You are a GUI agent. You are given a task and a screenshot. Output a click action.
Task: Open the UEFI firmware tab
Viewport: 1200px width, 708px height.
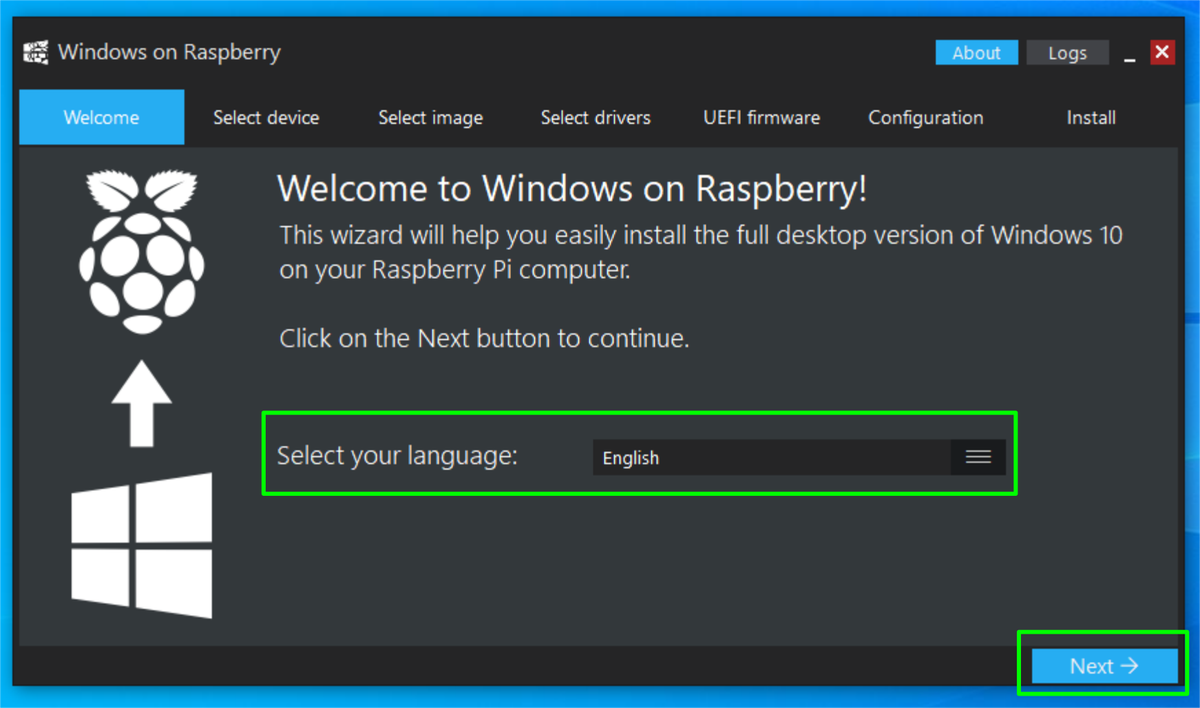761,117
